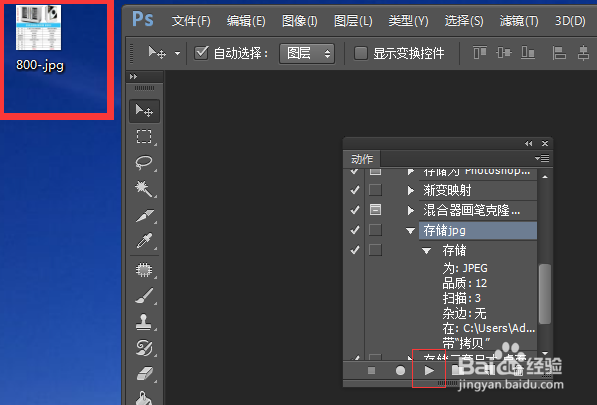
Task: Click align left edges icon
Action: (559, 53)
